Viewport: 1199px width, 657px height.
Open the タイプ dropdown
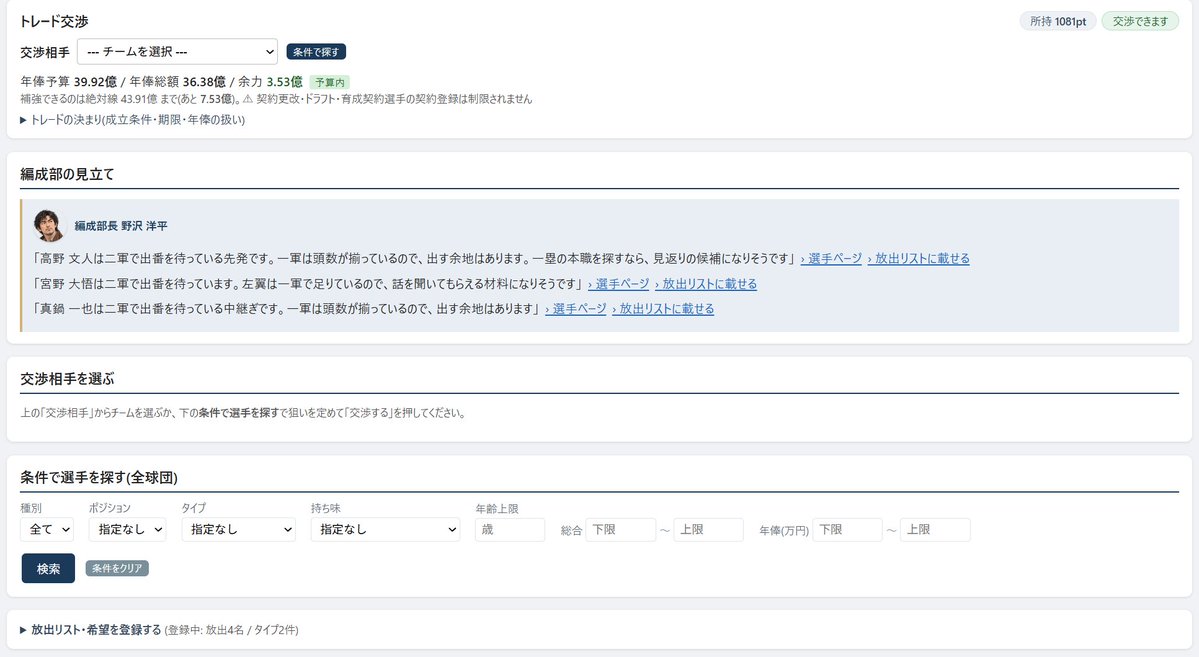click(x=239, y=529)
